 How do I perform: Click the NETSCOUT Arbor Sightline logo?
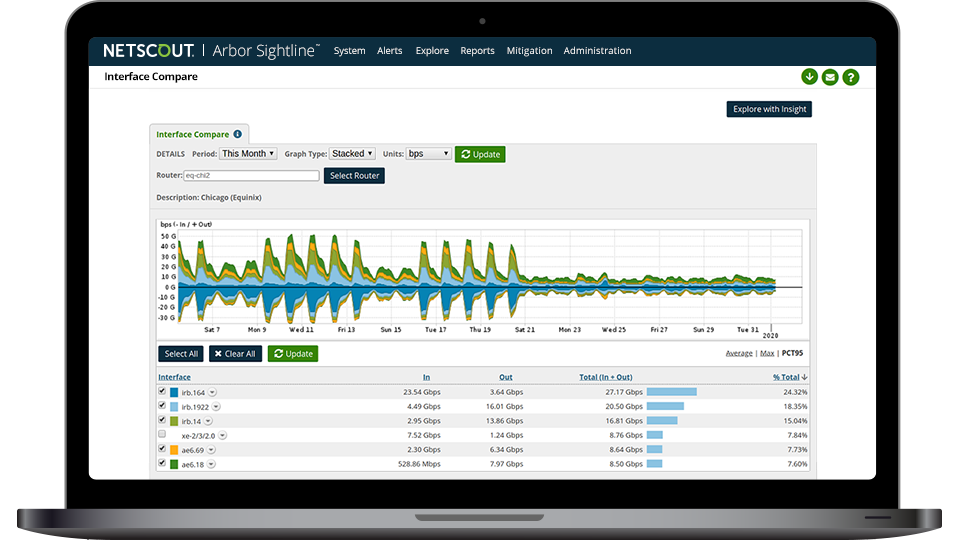coord(211,51)
